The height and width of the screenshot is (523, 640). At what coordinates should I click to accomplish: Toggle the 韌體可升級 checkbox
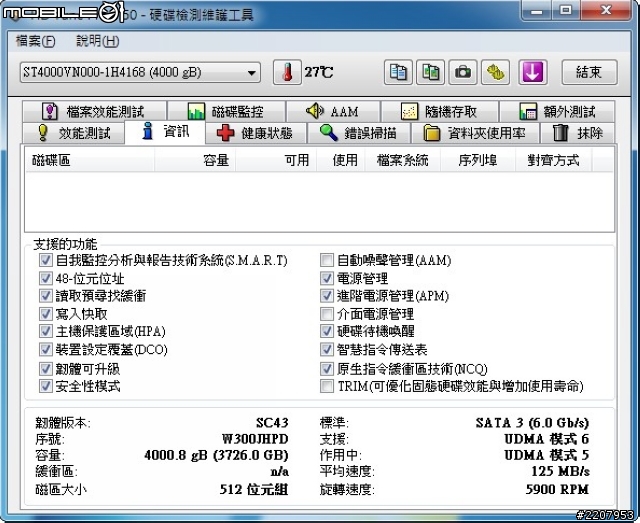coord(45,369)
